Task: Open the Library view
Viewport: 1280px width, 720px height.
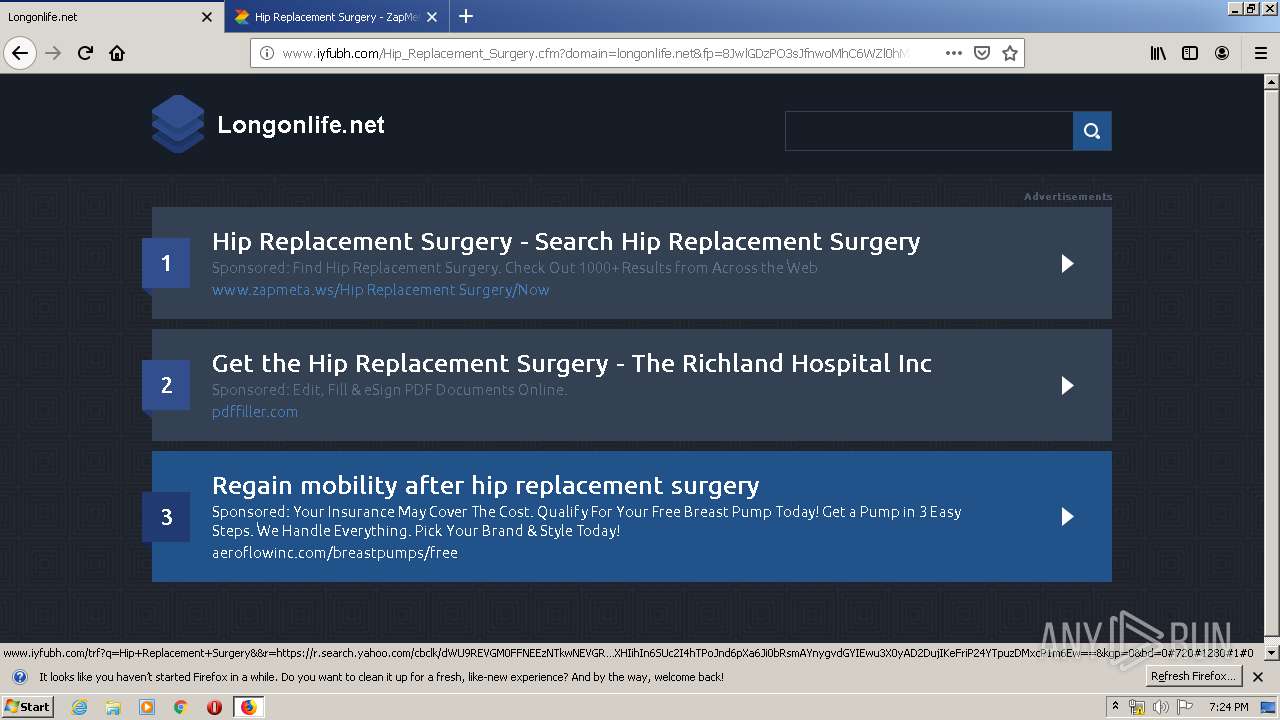Action: click(x=1158, y=53)
